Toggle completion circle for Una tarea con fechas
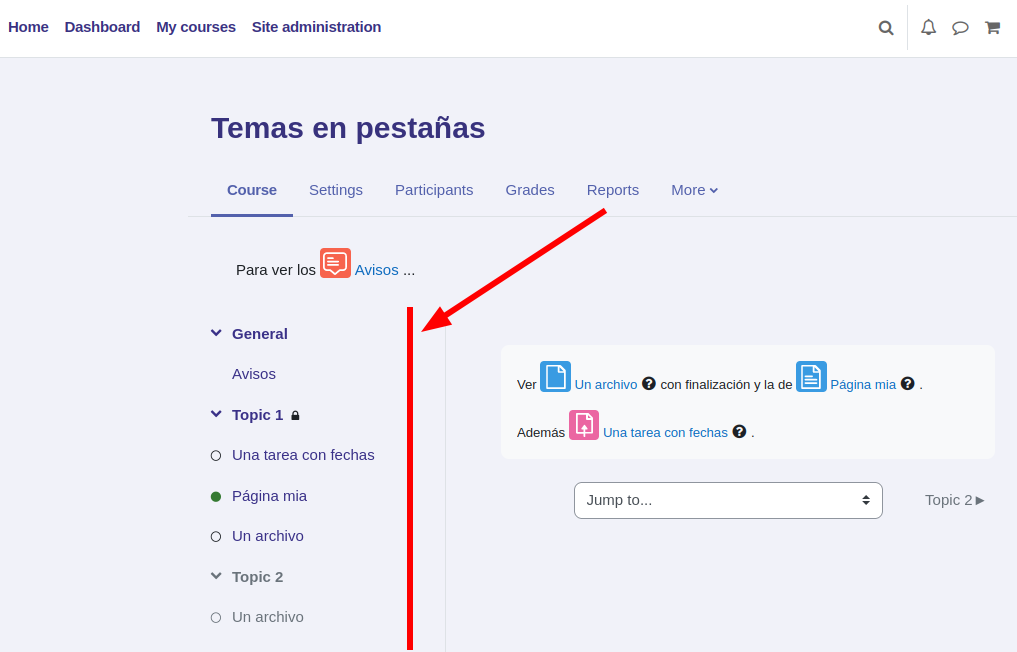Viewport: 1017px width, 652px height. click(216, 455)
